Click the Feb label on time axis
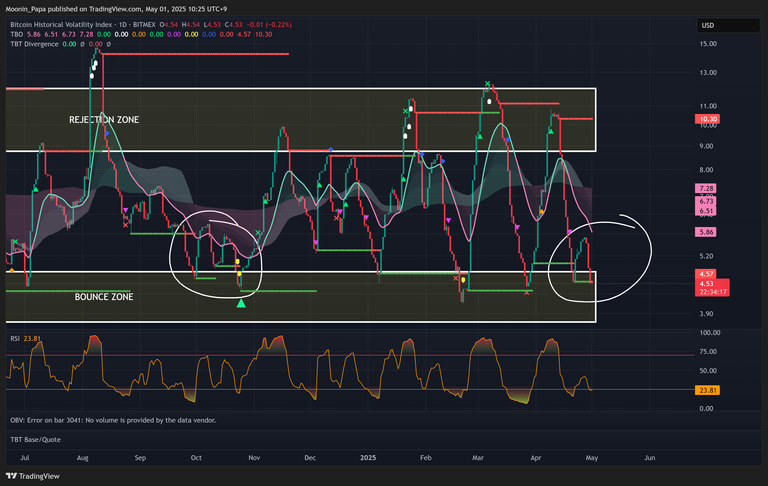The width and height of the screenshot is (768, 486). click(426, 458)
